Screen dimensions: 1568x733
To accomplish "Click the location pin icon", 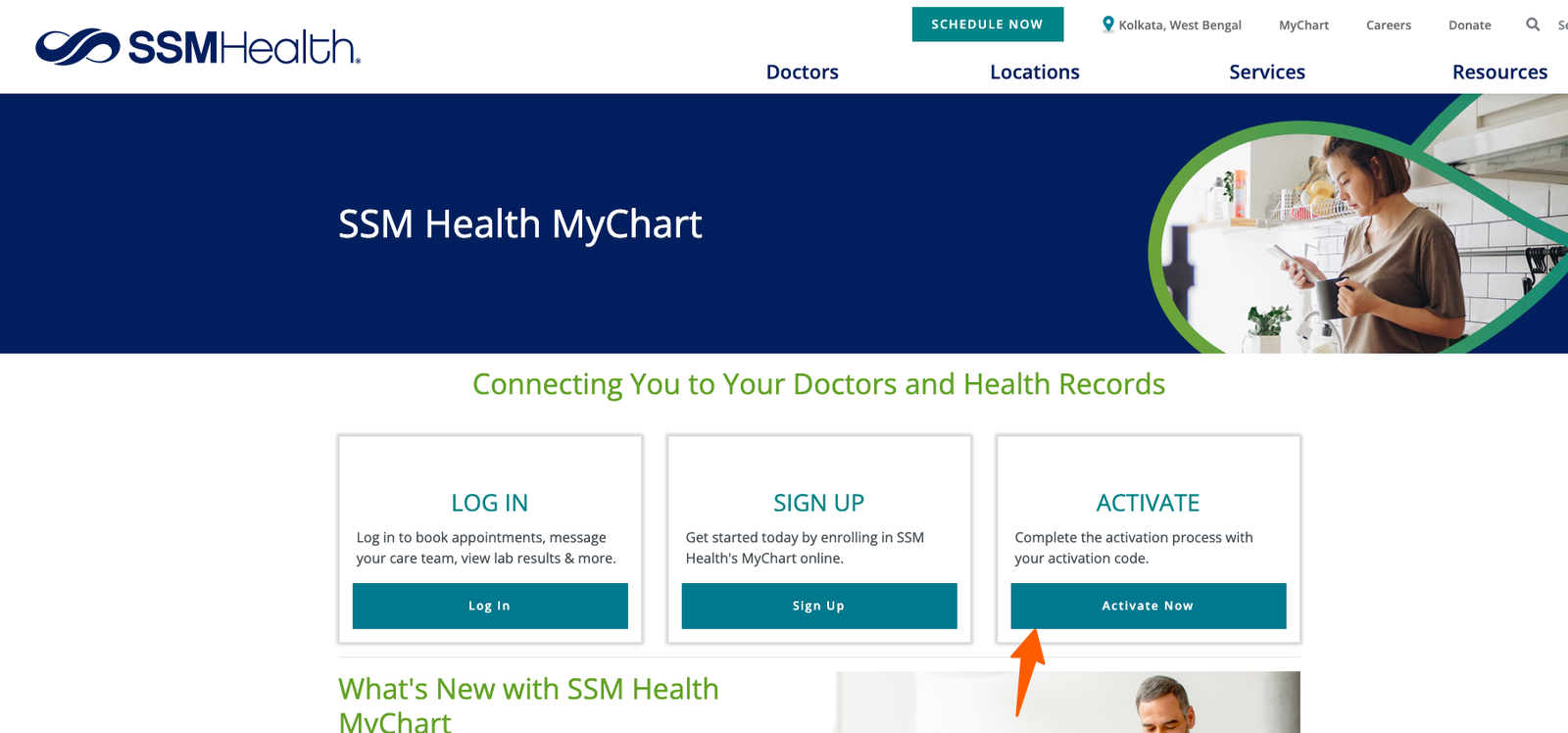I will [1107, 24].
